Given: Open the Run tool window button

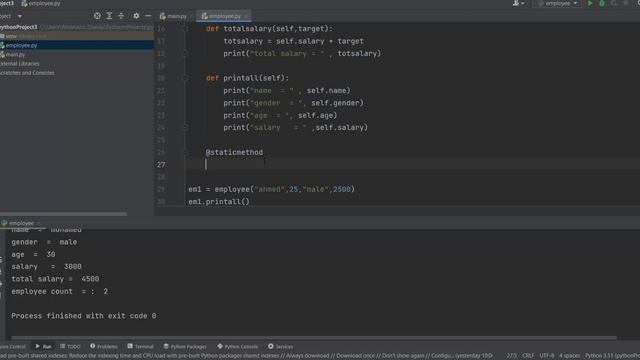Looking at the screenshot, I should tap(44, 347).
